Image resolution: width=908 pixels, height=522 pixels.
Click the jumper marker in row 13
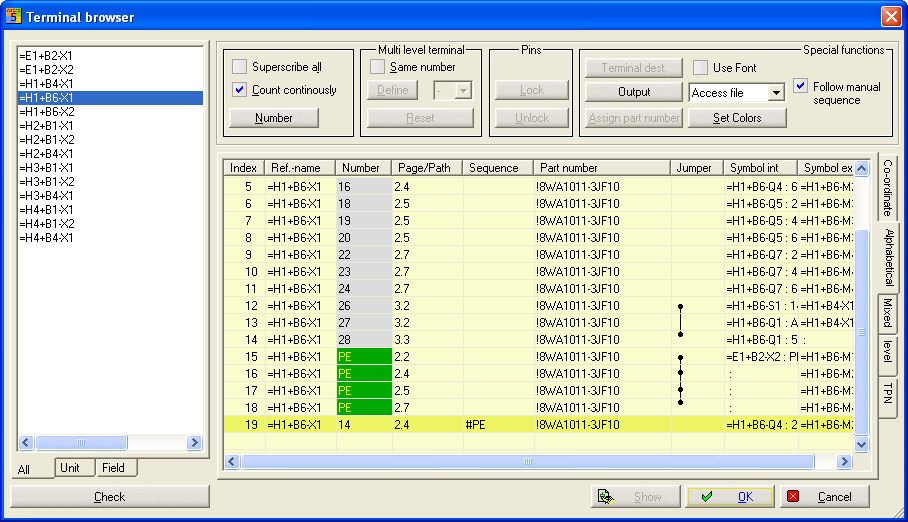tap(680, 323)
